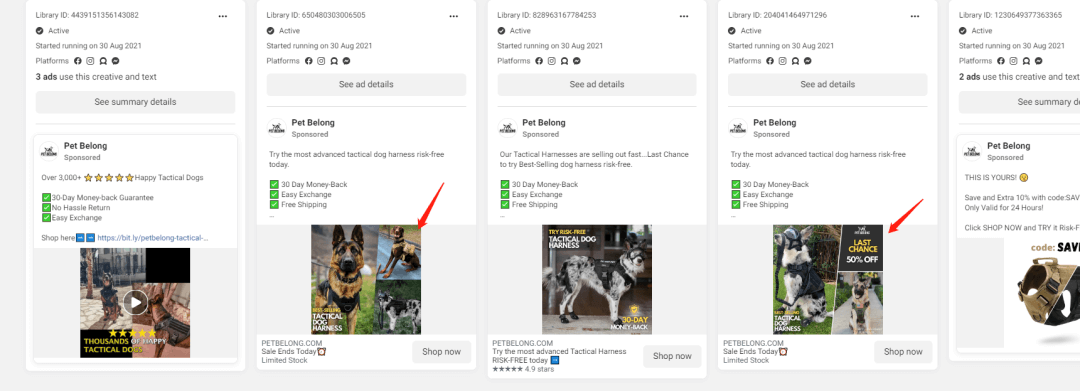Click Facebook platform icon on first ad card
Screen dimensions: 1080x391
[x=78, y=61]
